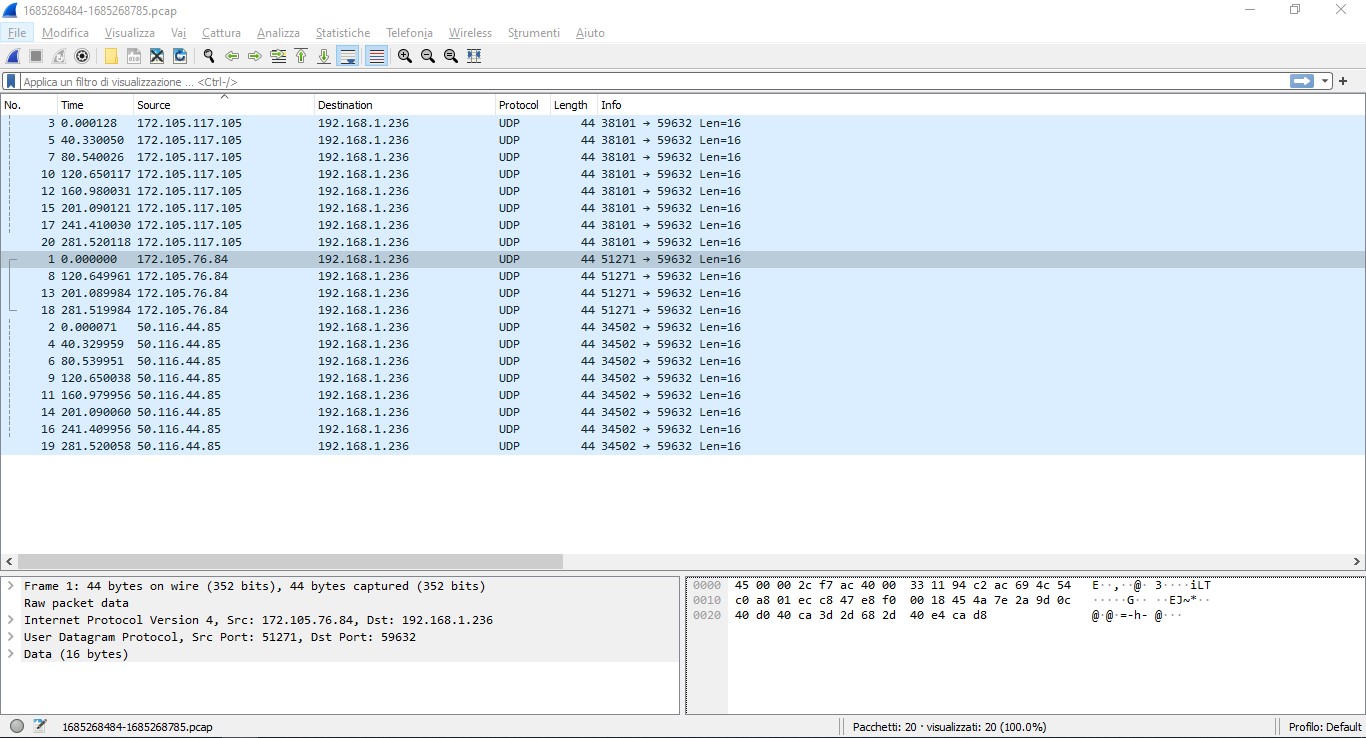Sort packets by the Protocol column header
1366x738 pixels.
[x=519, y=105]
